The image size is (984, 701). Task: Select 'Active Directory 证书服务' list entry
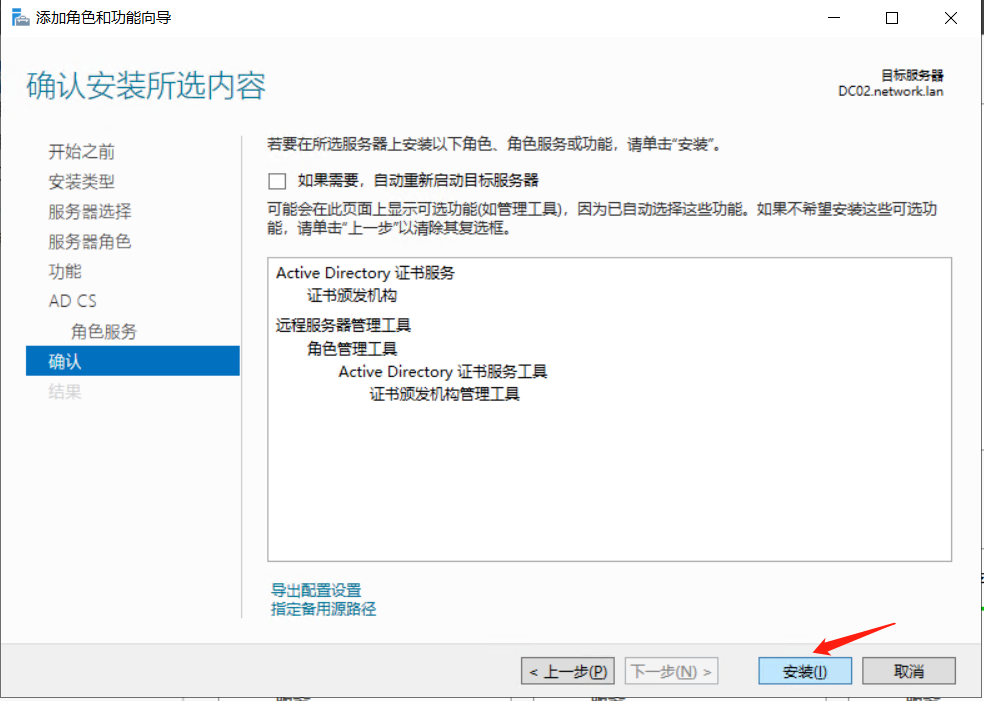(365, 273)
